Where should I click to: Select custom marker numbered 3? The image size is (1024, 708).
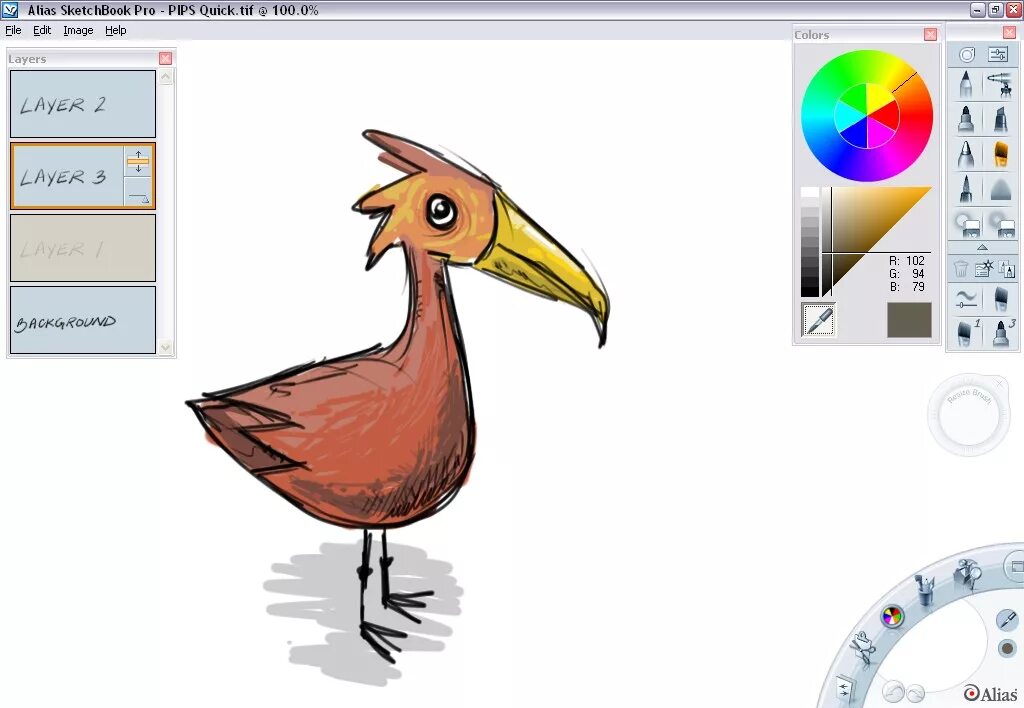pos(1000,332)
